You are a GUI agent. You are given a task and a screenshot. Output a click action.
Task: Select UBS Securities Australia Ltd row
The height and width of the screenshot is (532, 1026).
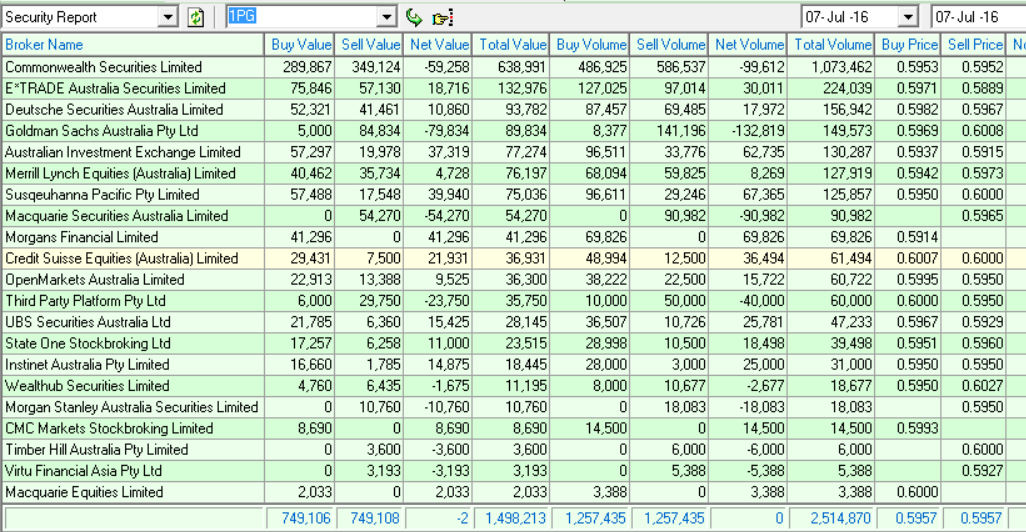coord(513,322)
